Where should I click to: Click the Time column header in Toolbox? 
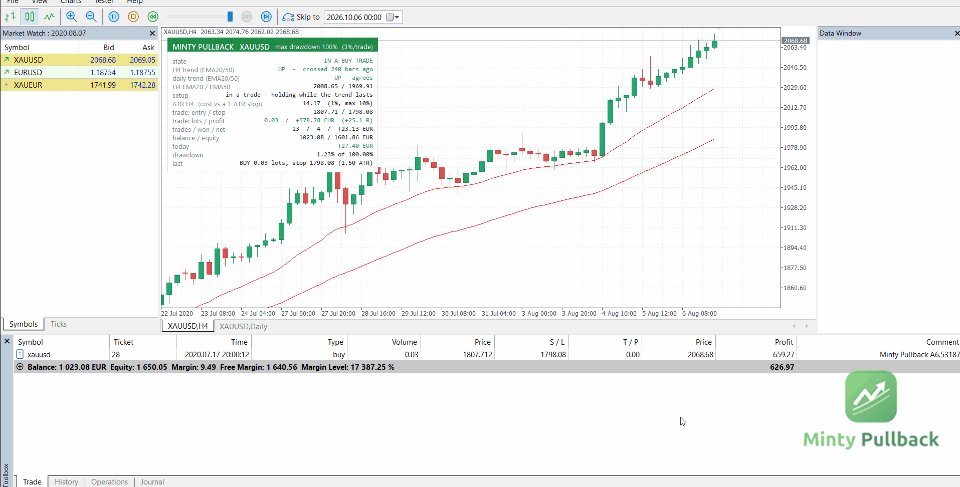coord(239,342)
